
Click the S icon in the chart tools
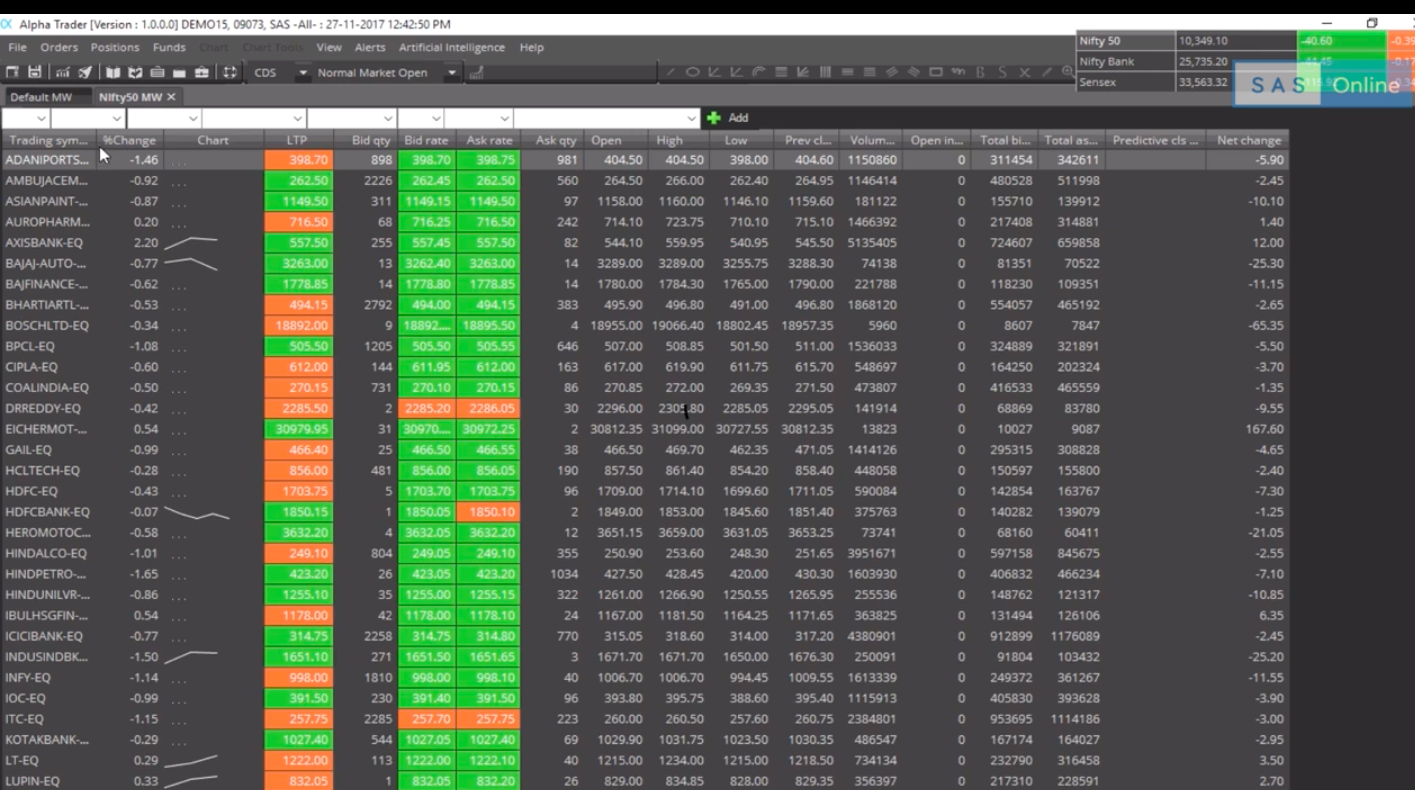(x=1002, y=72)
